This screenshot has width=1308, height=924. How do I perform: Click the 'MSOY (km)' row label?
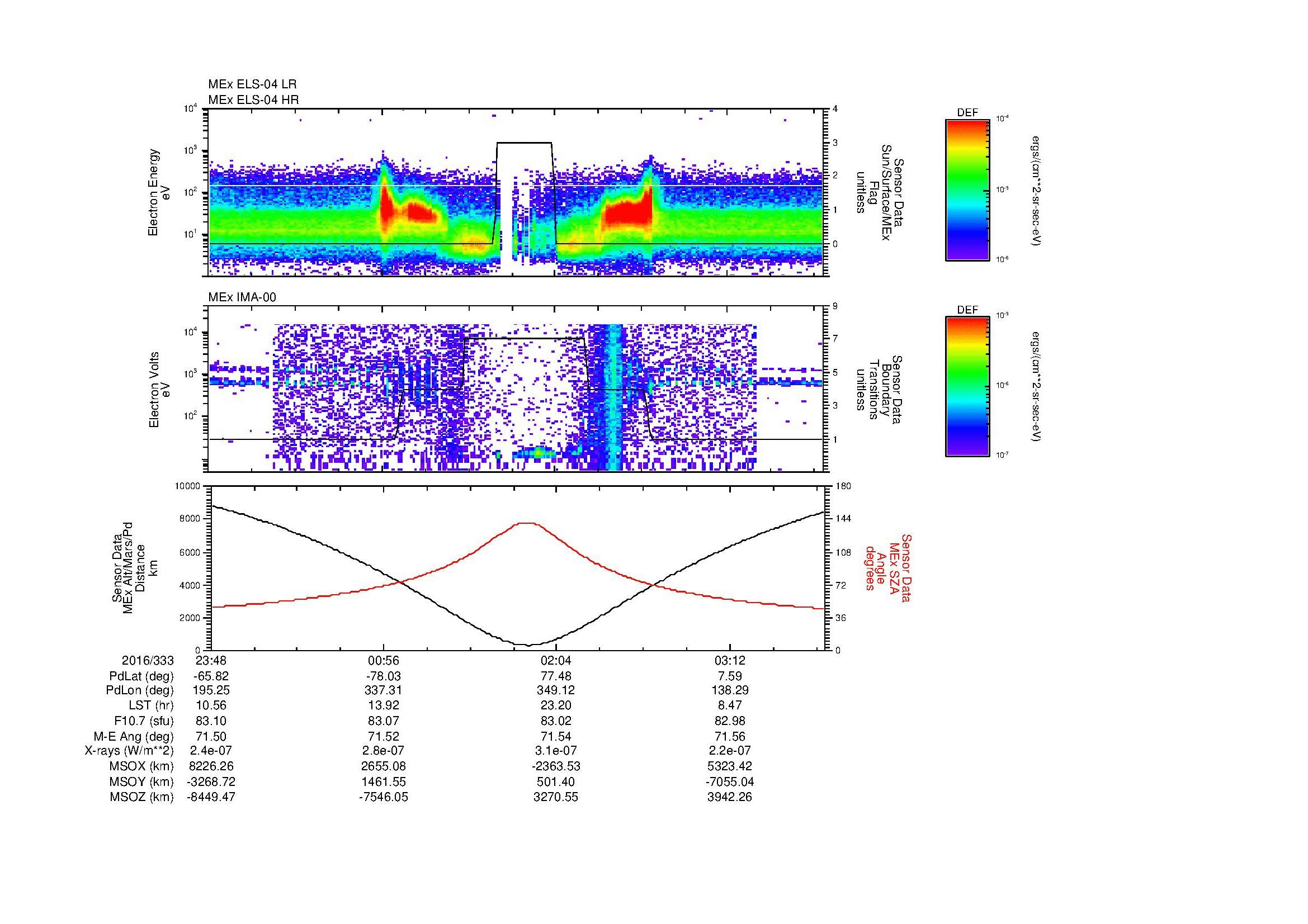pos(141,781)
